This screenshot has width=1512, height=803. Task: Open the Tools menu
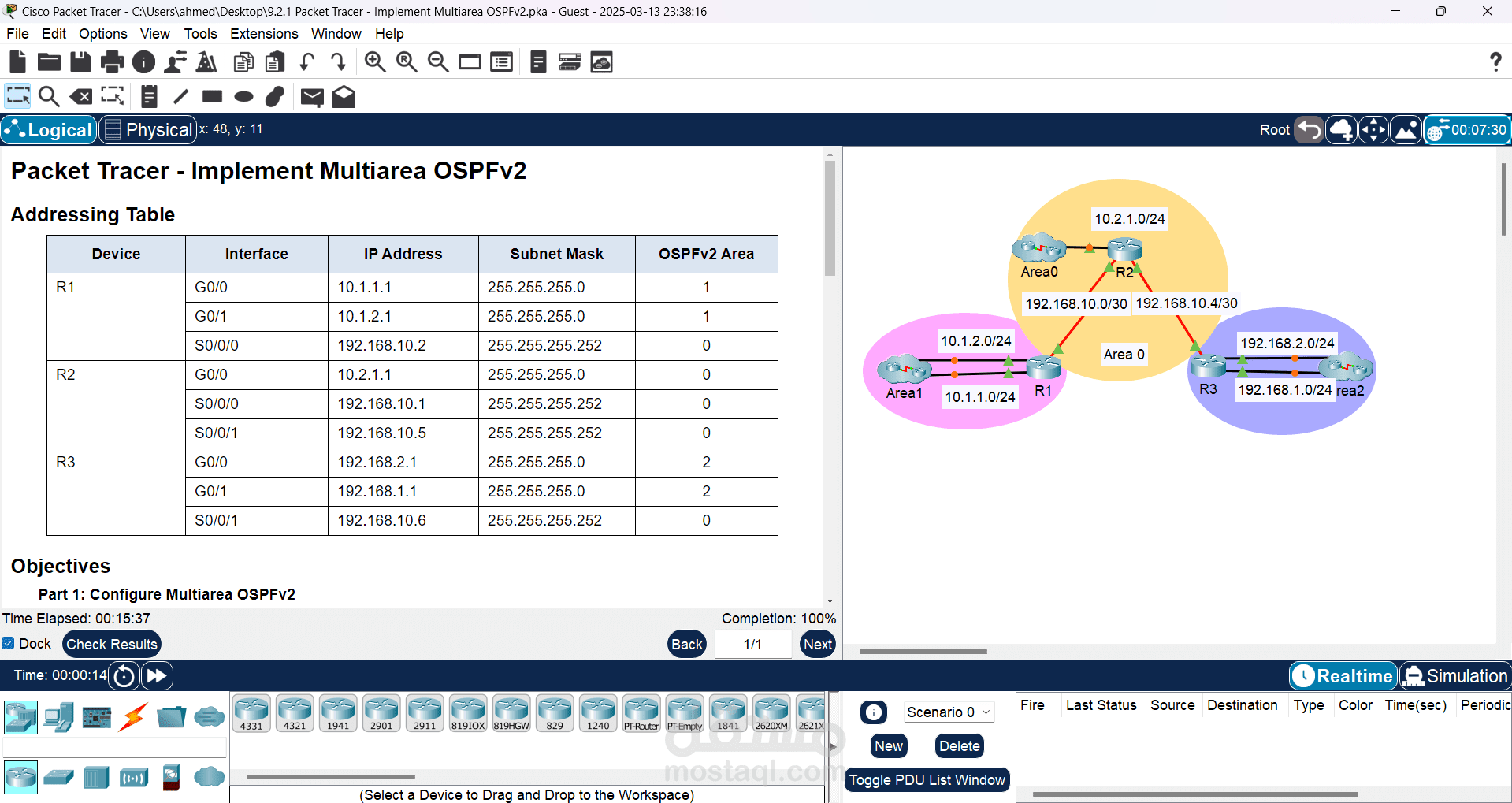click(x=200, y=34)
